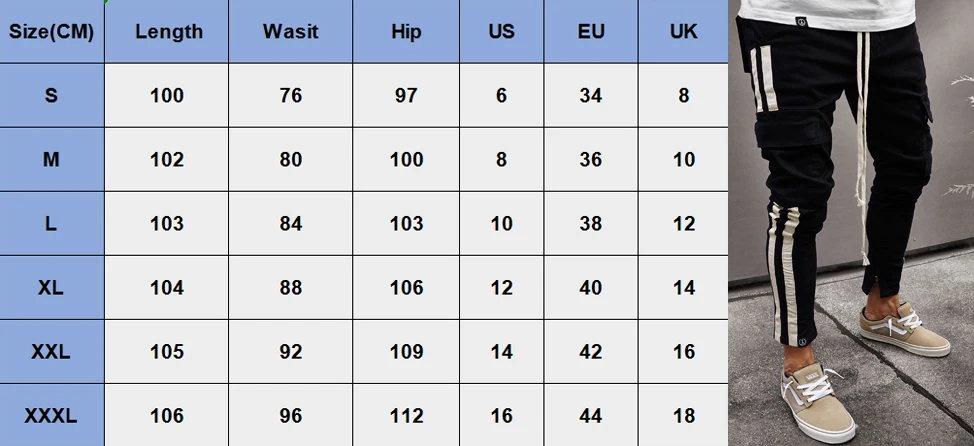Select the XL size row label
The height and width of the screenshot is (446, 974).
pos(52,288)
